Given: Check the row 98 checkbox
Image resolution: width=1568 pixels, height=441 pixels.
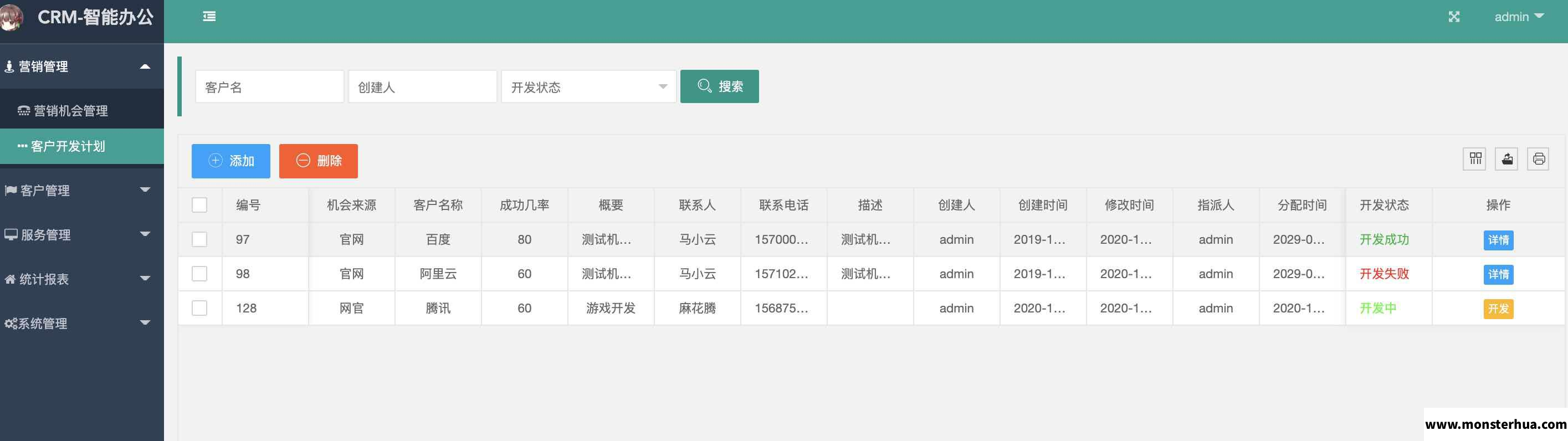Looking at the screenshot, I should coord(199,274).
